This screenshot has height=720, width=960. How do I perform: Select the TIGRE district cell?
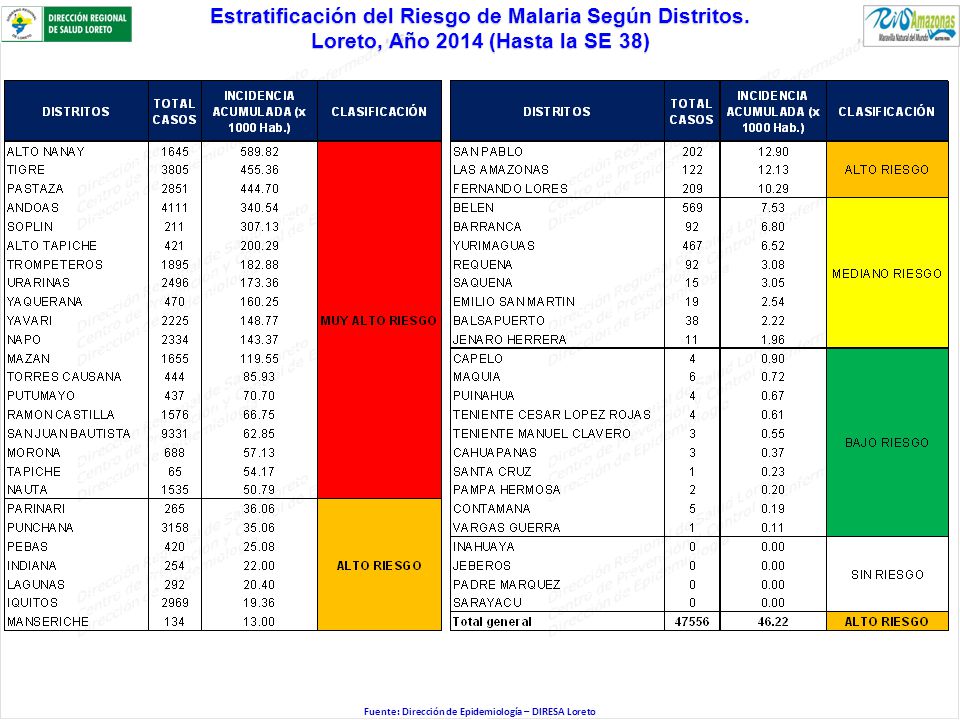tap(77, 170)
